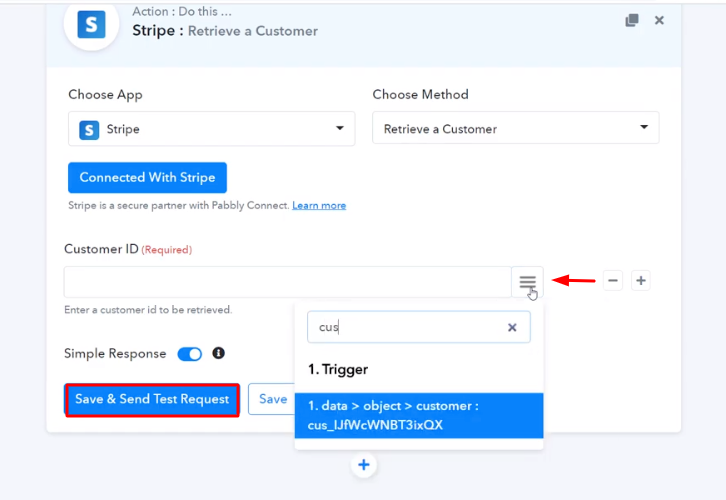Image resolution: width=726 pixels, height=500 pixels.
Task: Select the data > object > customer mapping option
Action: (x=419, y=415)
